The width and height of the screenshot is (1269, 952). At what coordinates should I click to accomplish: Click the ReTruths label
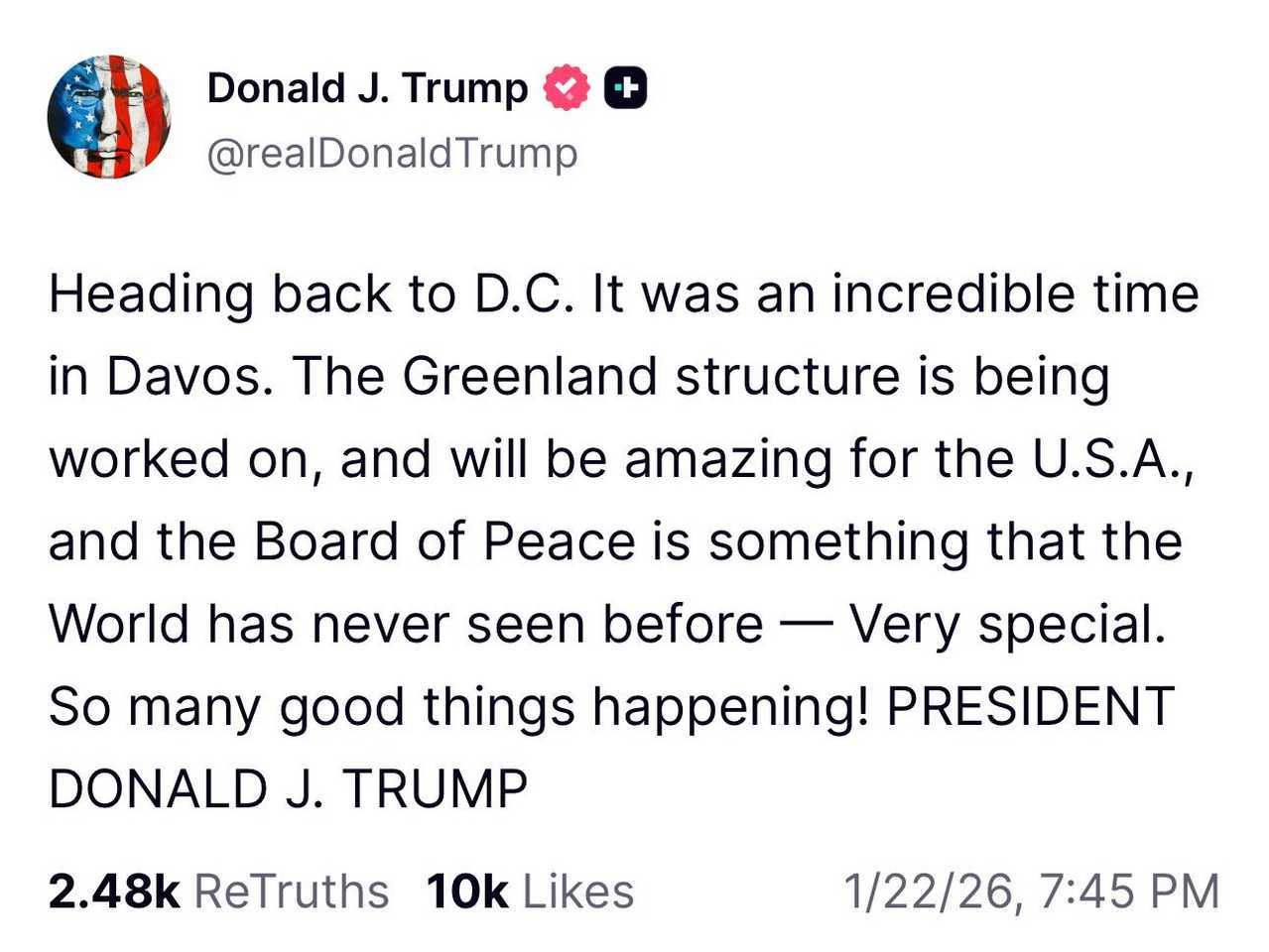tap(292, 891)
